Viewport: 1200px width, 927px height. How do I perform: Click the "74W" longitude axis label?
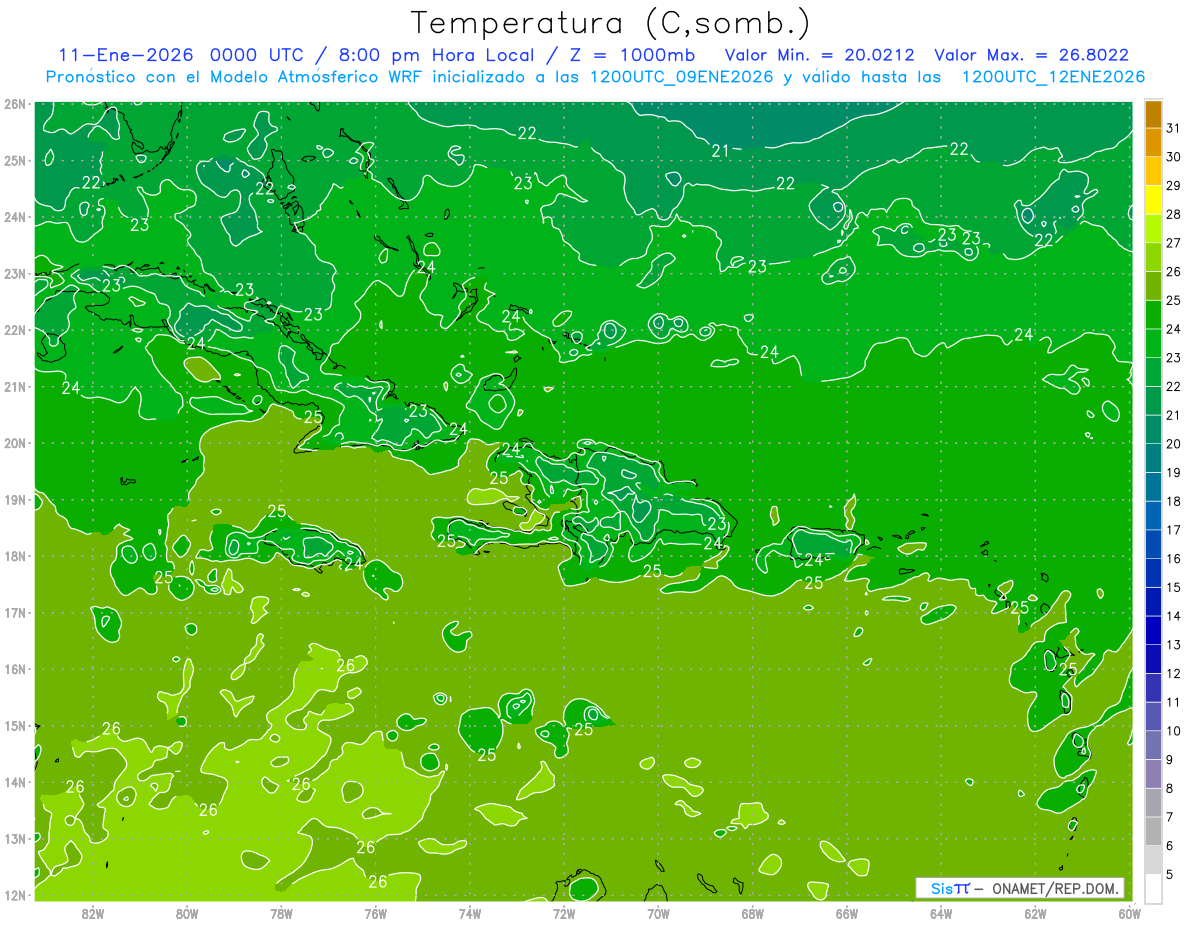tap(469, 913)
